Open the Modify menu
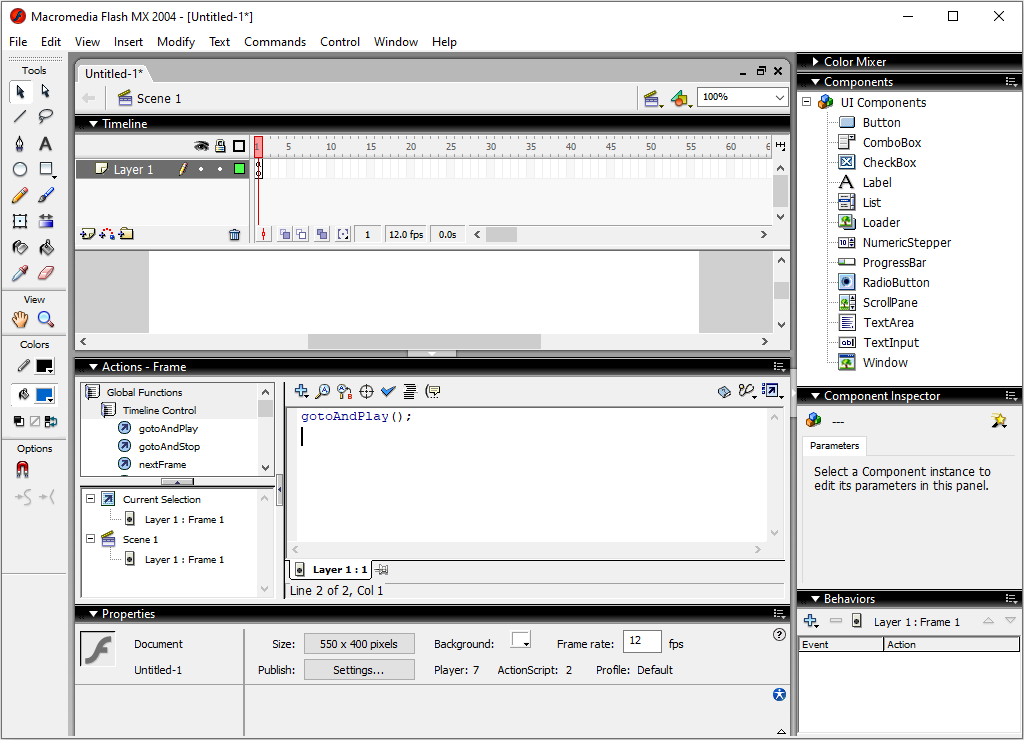This screenshot has height=740, width=1024. (x=176, y=42)
